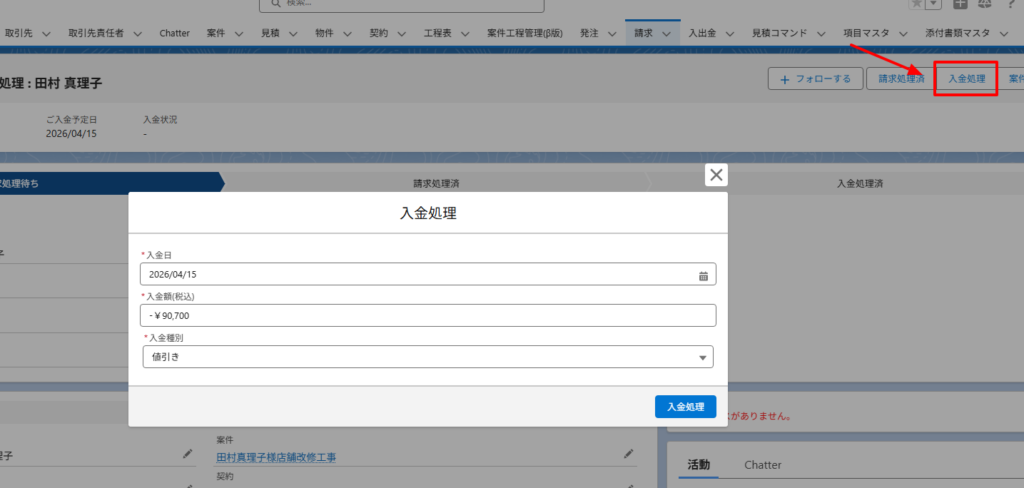Viewport: 1024px width, 488px height.
Task: Switch to the Chatter navigation tab
Action: 174,34
